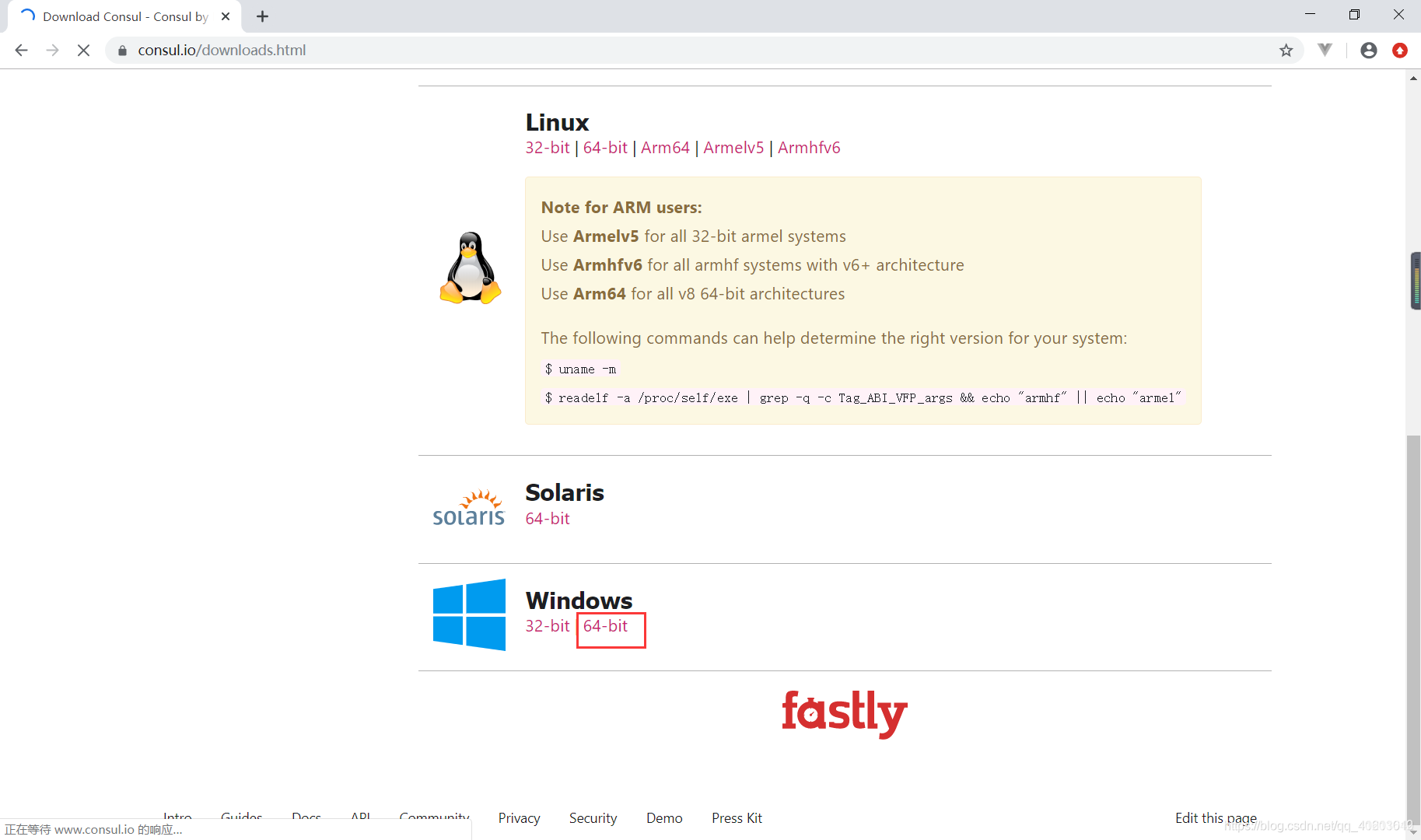Click the readelf command line text
The image size is (1421, 840).
(x=863, y=398)
